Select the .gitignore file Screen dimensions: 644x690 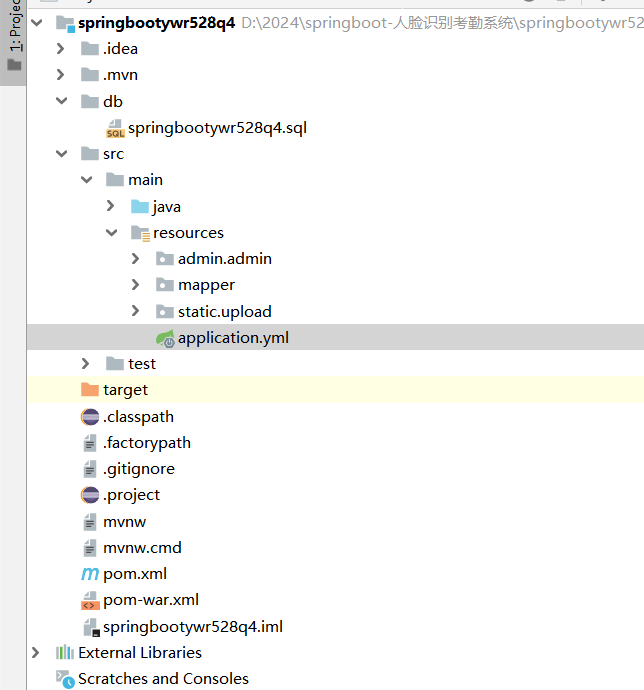coord(138,469)
